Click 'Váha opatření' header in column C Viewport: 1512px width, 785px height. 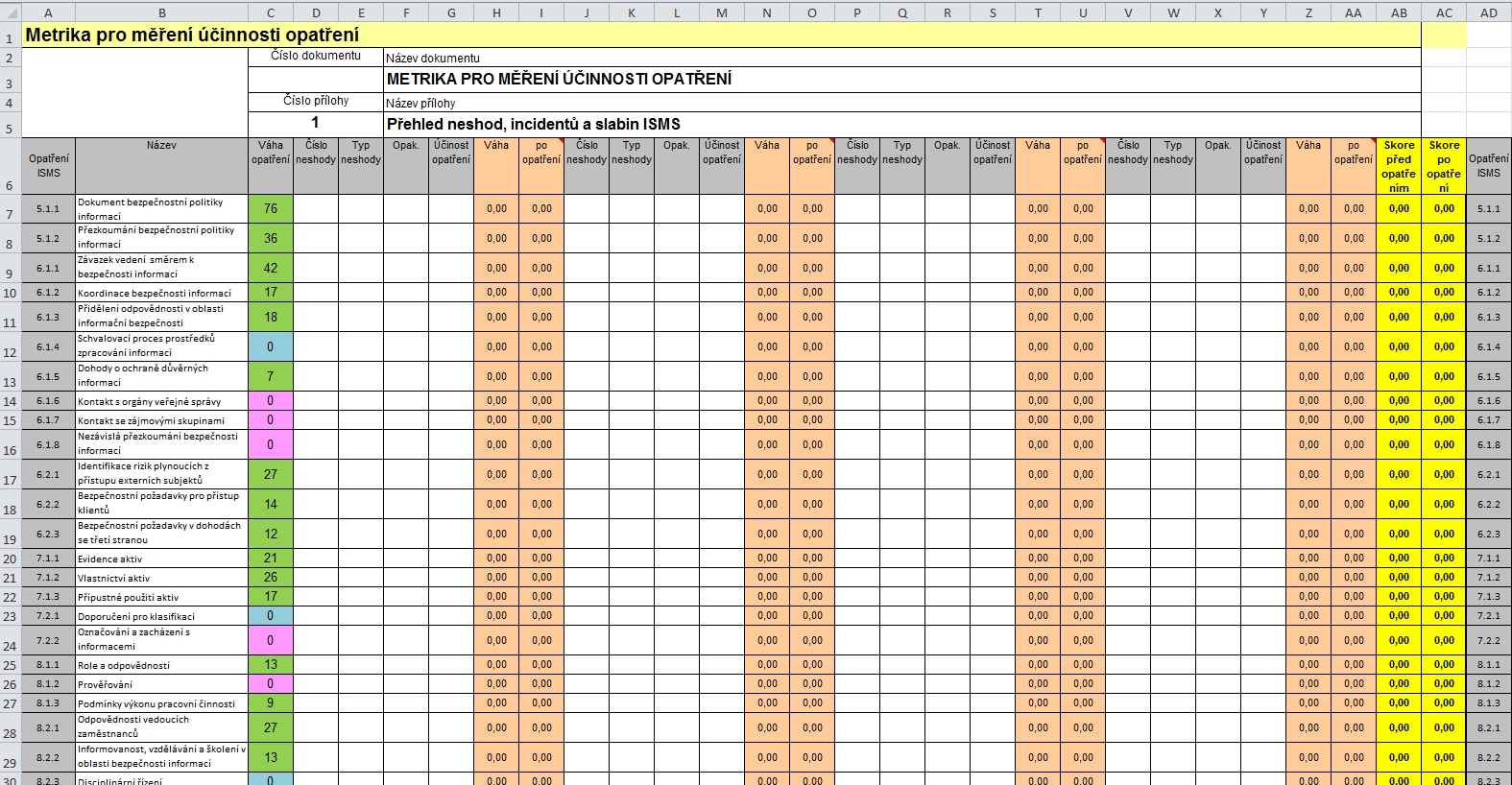pyautogui.click(x=271, y=166)
